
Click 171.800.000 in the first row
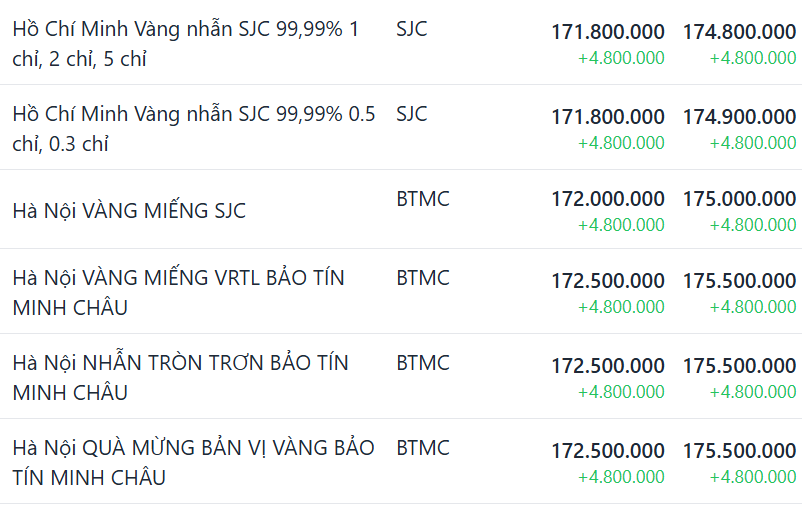[608, 32]
